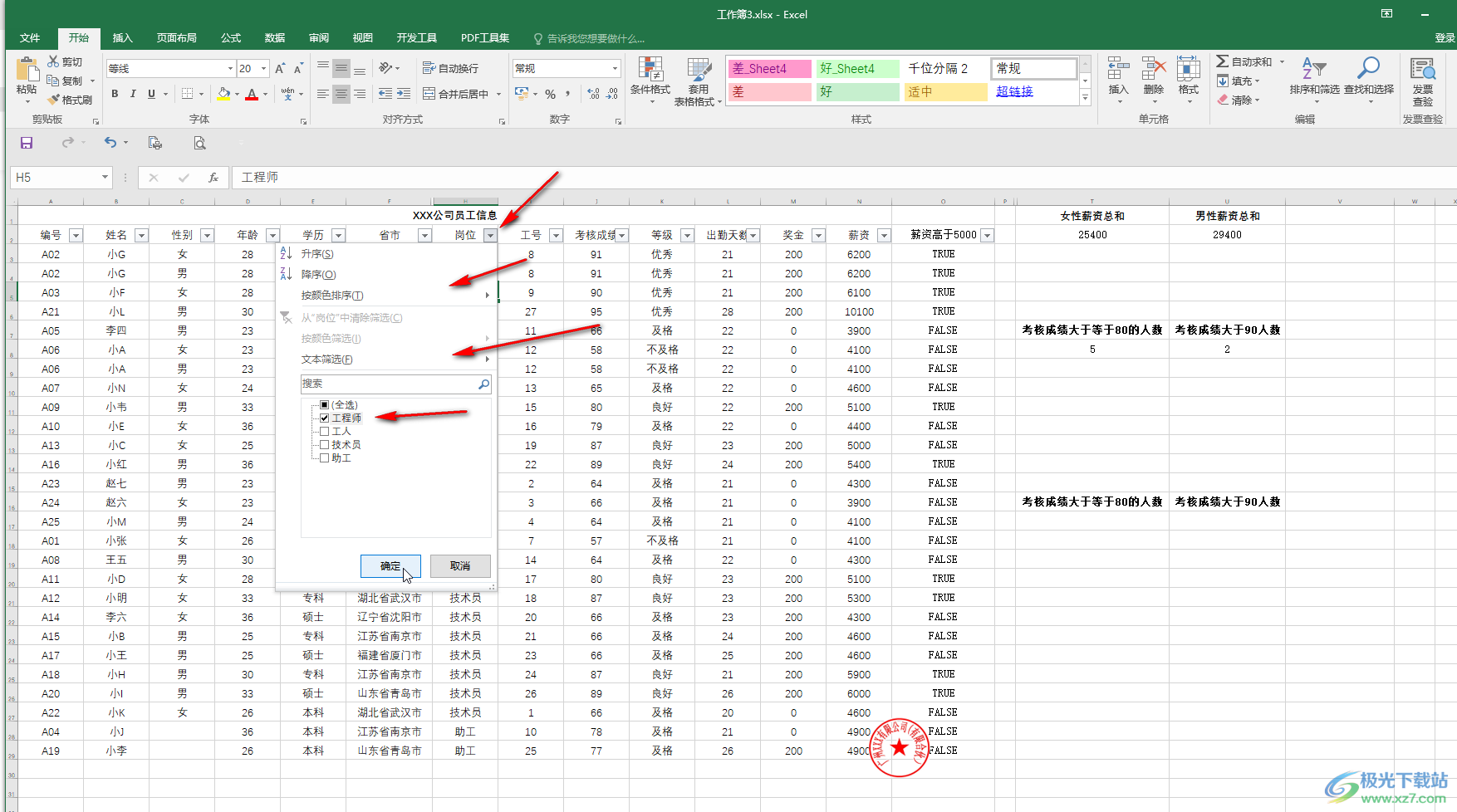1457x812 pixels.
Task: Toggle italic formatting I
Action: point(133,94)
